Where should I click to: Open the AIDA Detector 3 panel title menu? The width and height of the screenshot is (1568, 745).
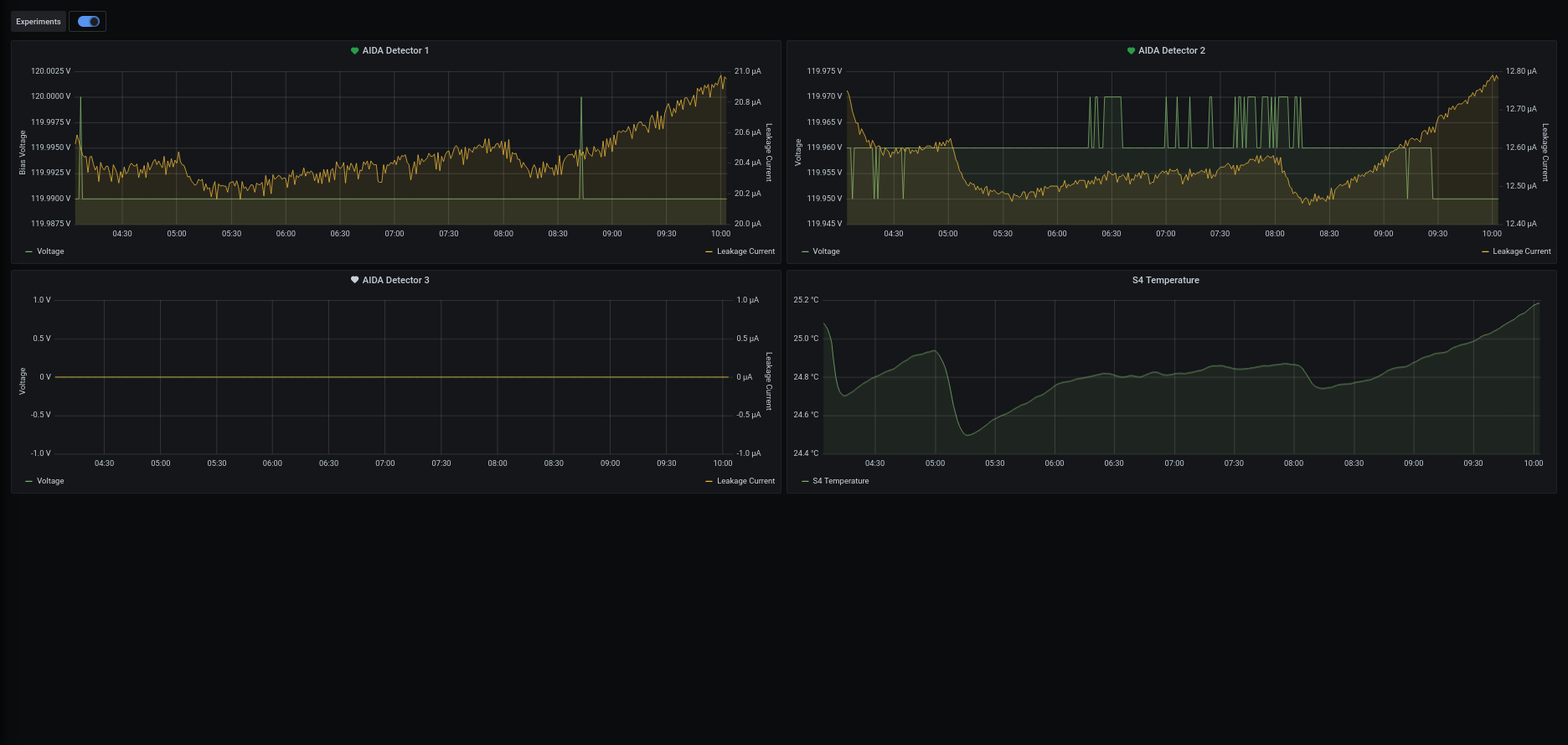pyautogui.click(x=395, y=281)
